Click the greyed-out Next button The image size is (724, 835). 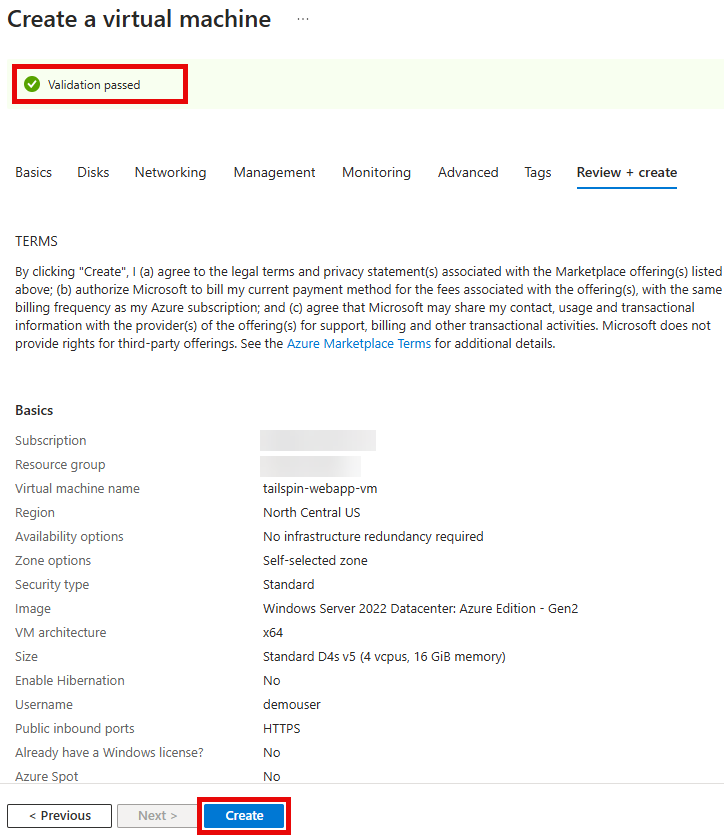pyautogui.click(x=157, y=815)
